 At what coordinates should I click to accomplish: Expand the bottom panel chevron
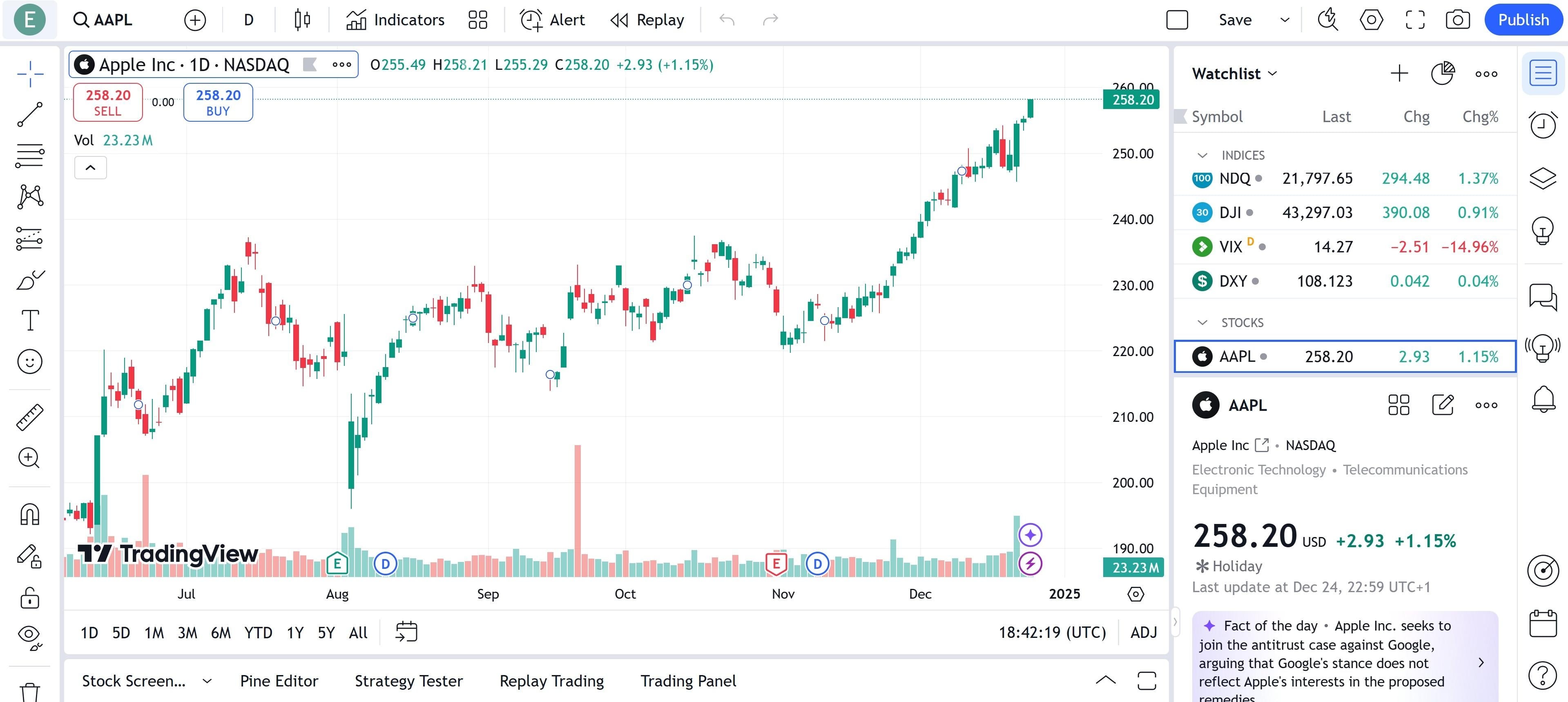pyautogui.click(x=1105, y=681)
